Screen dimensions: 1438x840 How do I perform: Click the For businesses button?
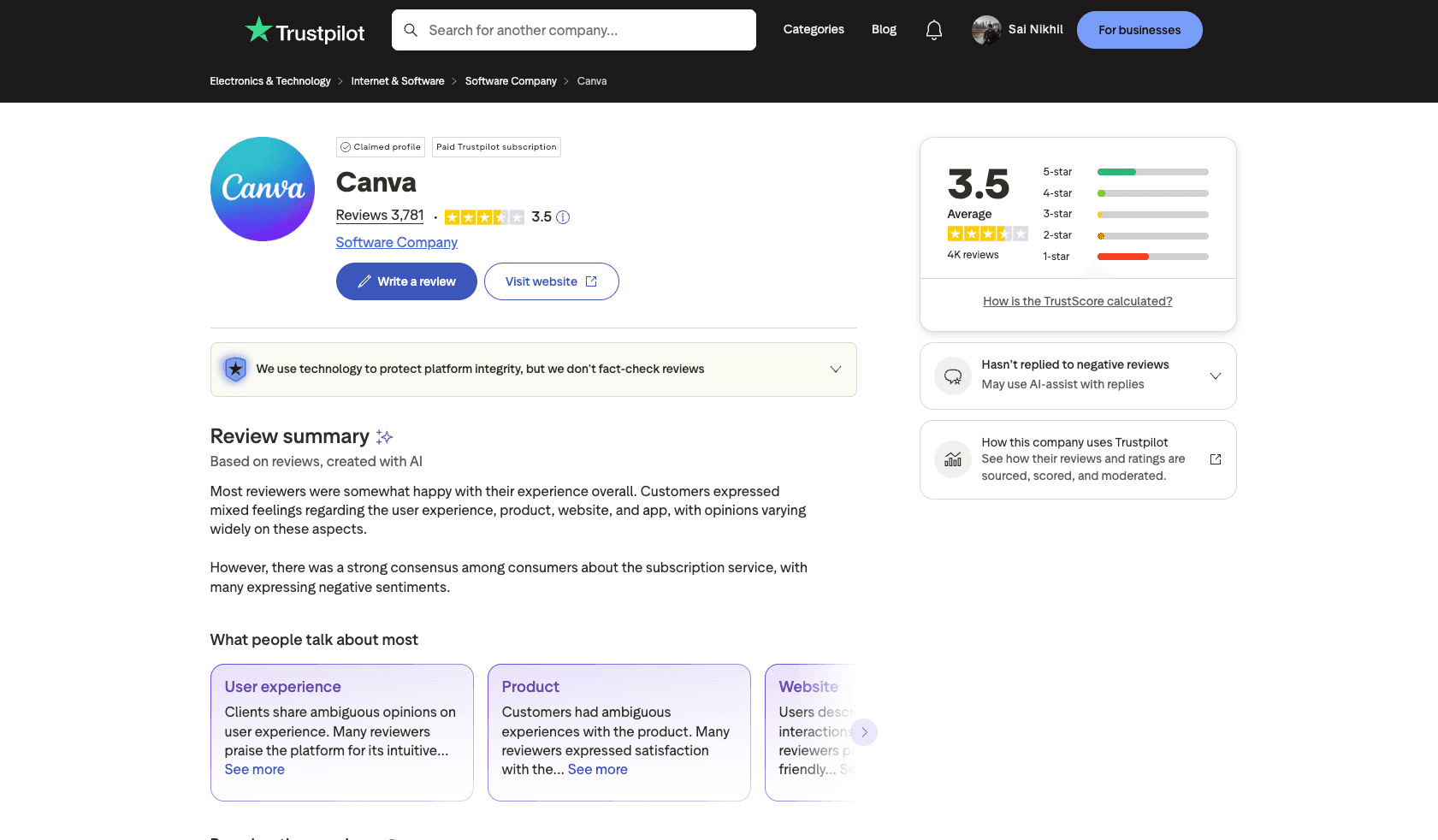point(1139,29)
